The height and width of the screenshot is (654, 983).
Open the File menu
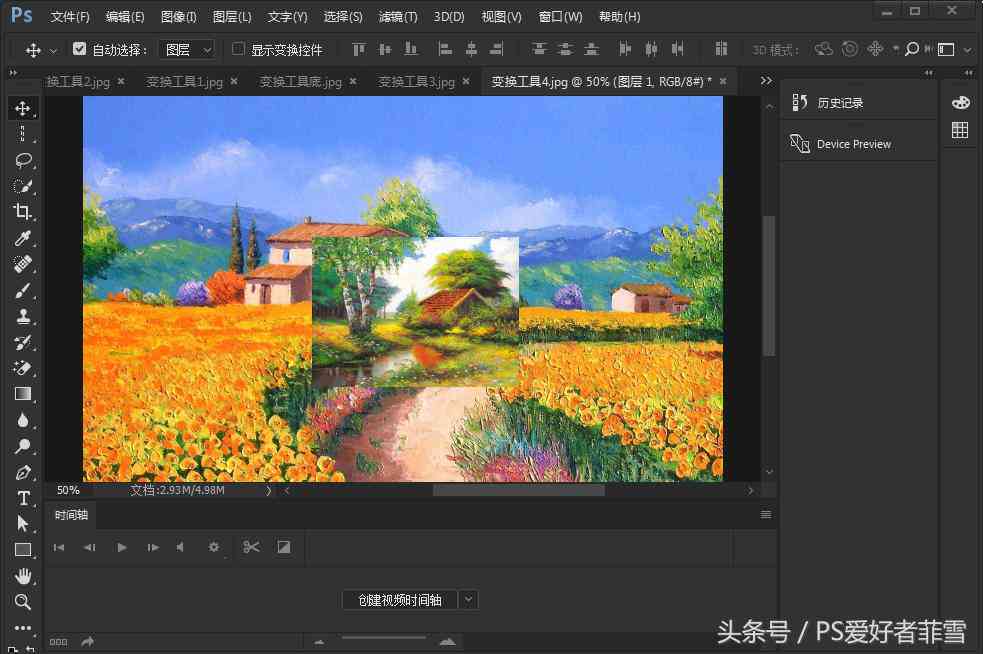click(x=70, y=17)
